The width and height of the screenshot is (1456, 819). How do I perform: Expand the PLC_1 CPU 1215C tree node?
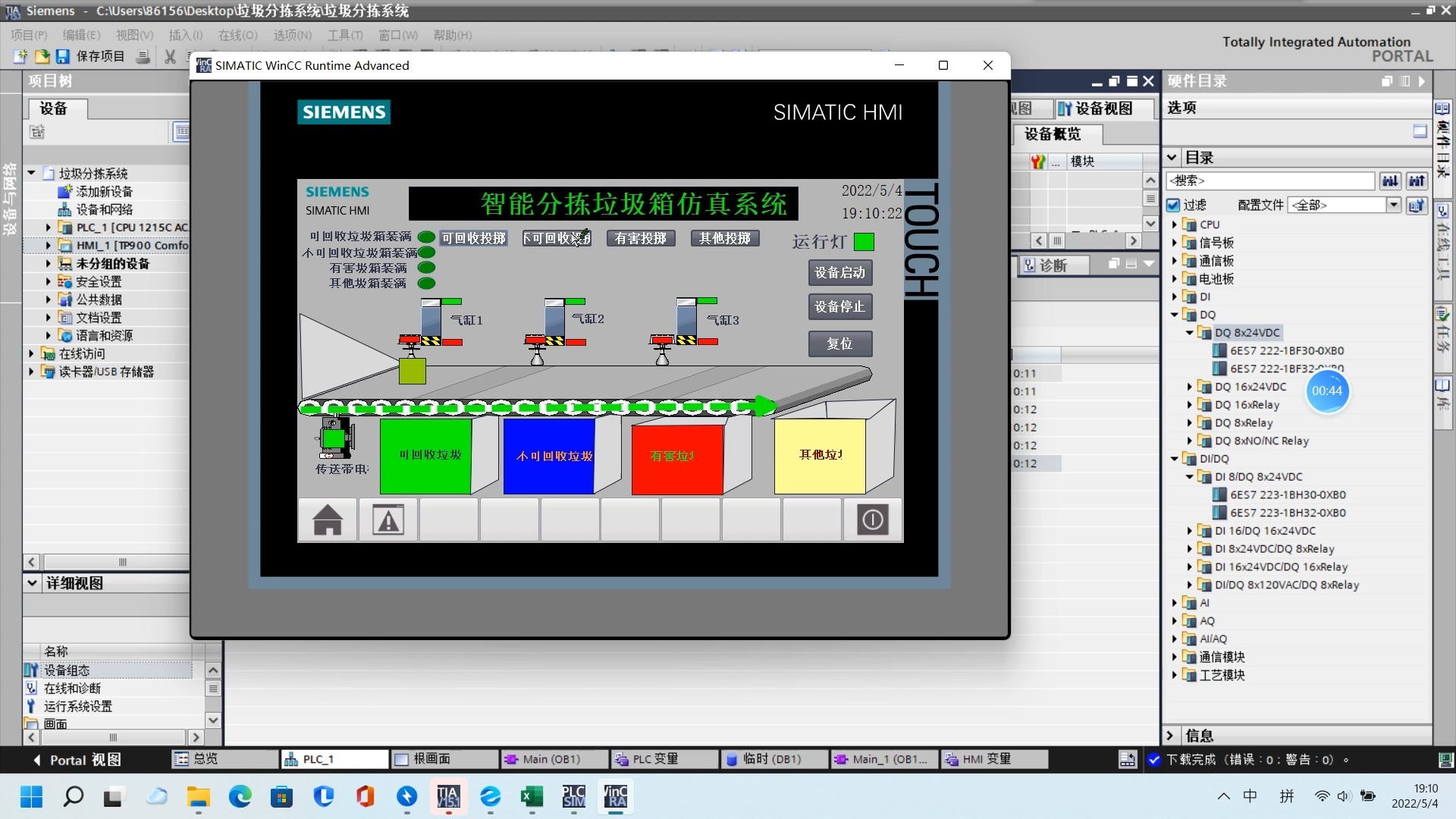[x=49, y=227]
